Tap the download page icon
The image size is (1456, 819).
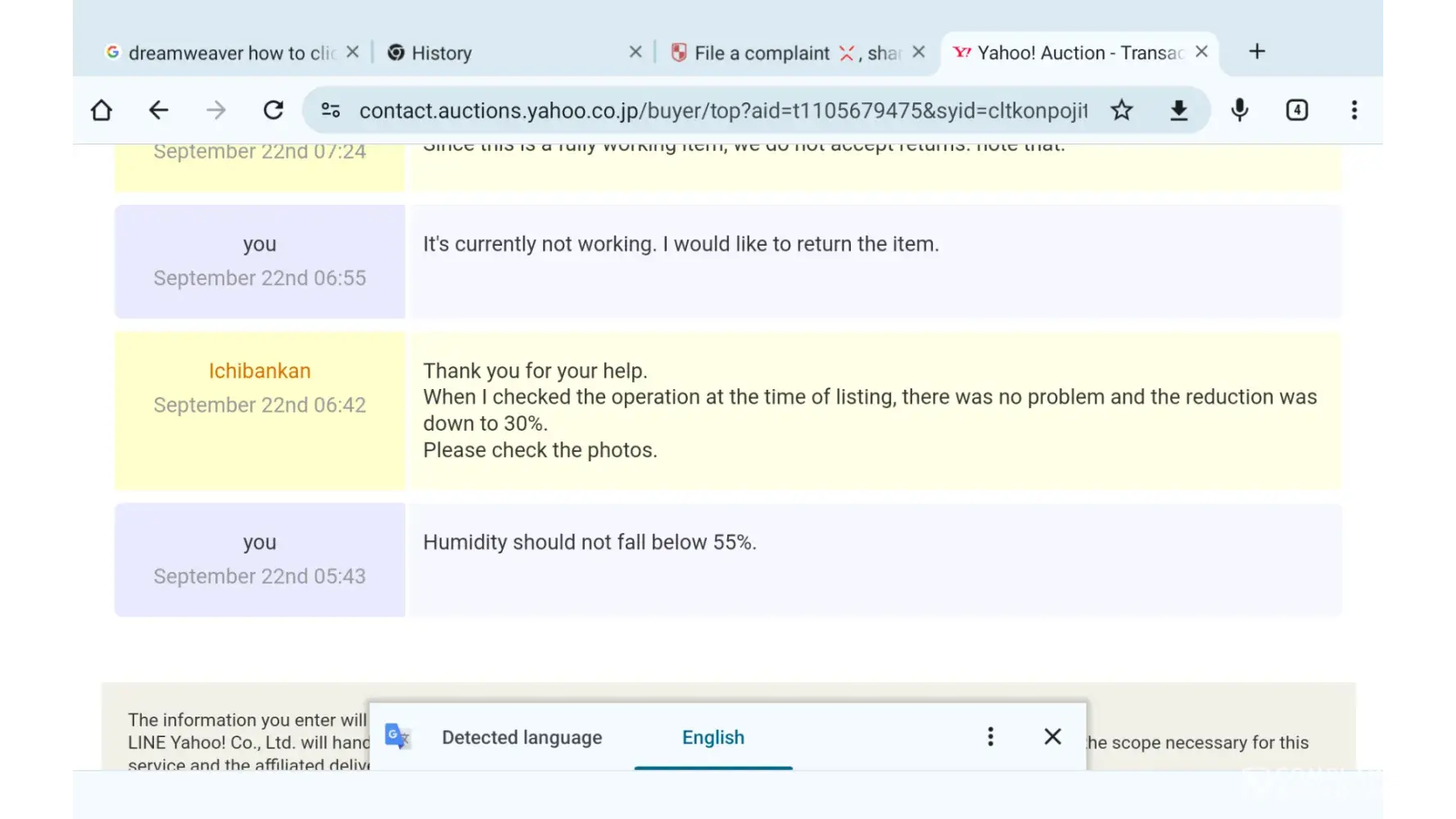coord(1178,111)
